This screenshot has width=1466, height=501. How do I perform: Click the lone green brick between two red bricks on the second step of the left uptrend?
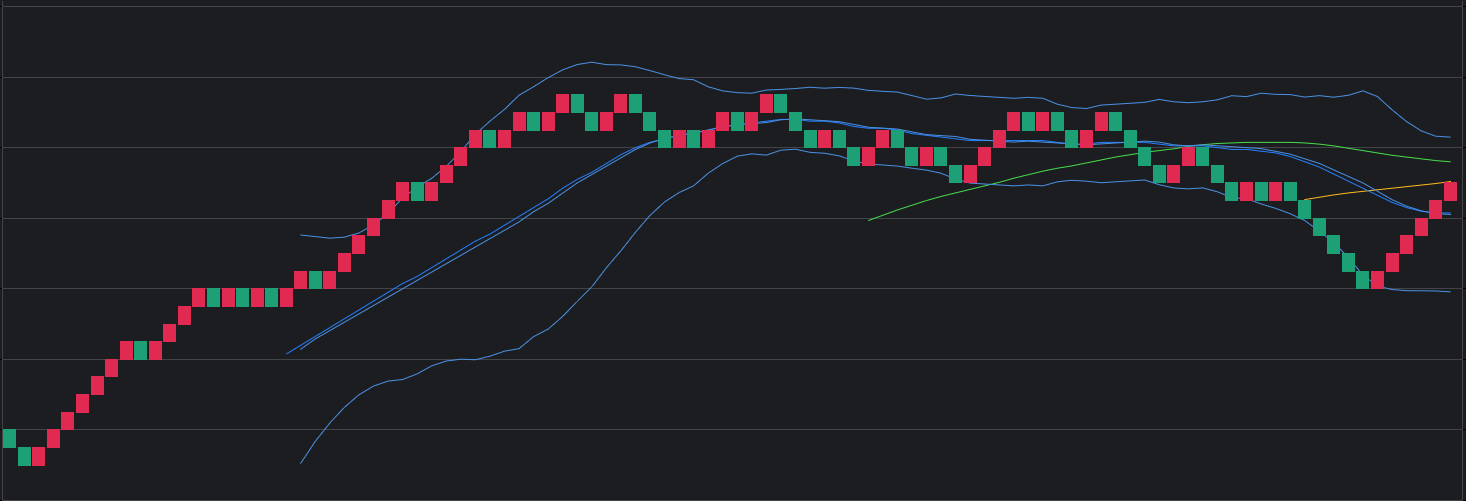(141, 350)
